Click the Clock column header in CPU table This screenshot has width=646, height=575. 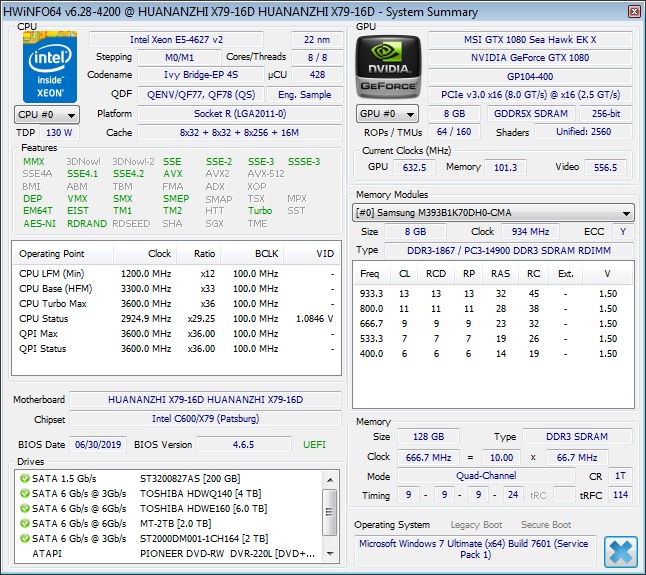[x=145, y=253]
